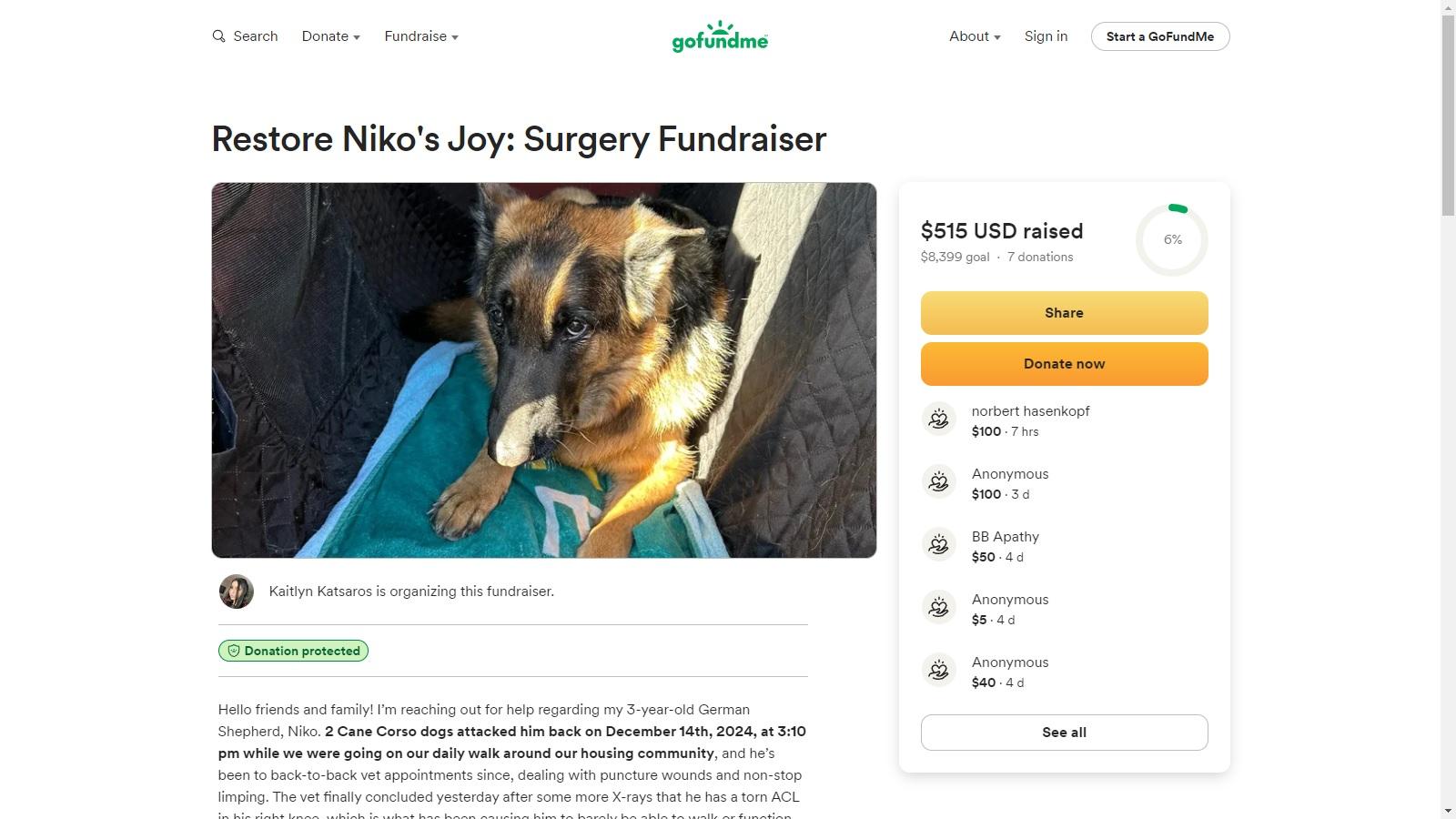Go to the GoFundMe home logo
This screenshot has width=1456, height=819.
pos(720,37)
